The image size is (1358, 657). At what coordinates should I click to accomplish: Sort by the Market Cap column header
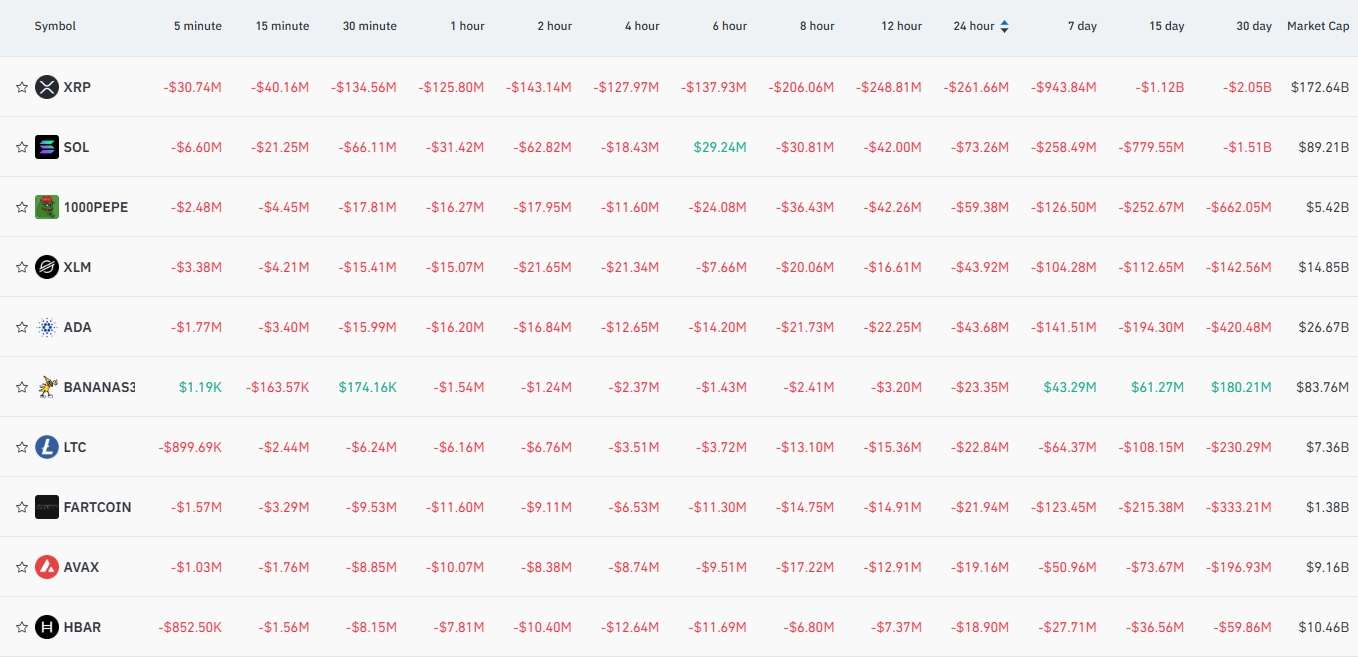coord(1318,26)
